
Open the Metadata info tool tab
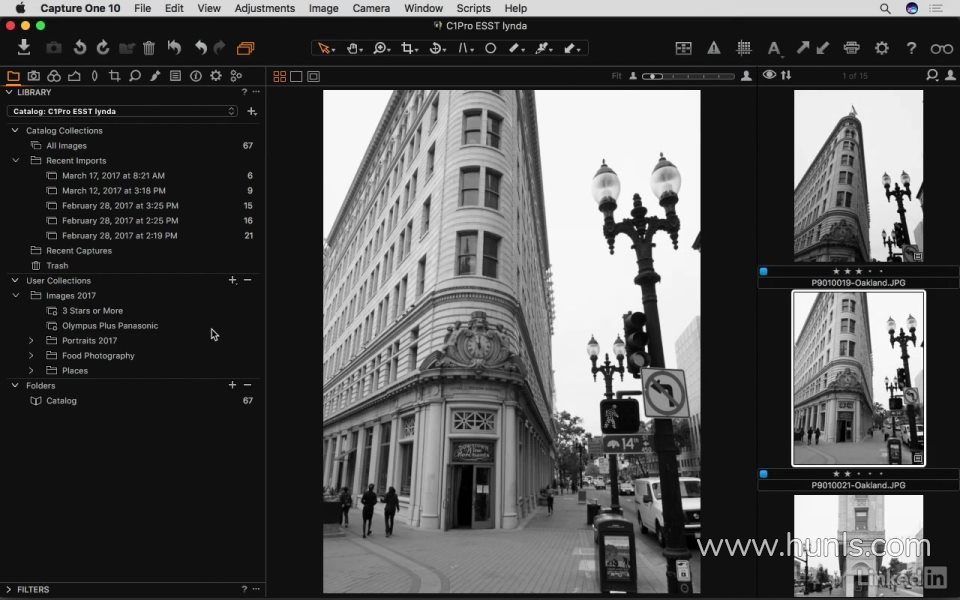[x=195, y=76]
